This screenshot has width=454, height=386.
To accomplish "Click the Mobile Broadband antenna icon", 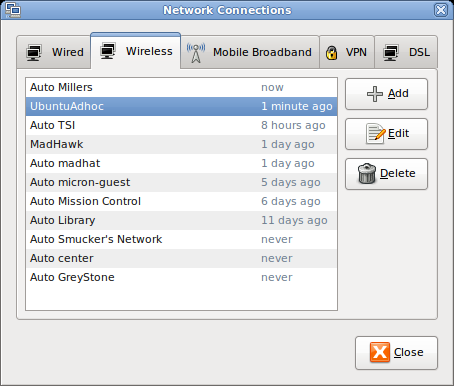I will click(x=196, y=53).
